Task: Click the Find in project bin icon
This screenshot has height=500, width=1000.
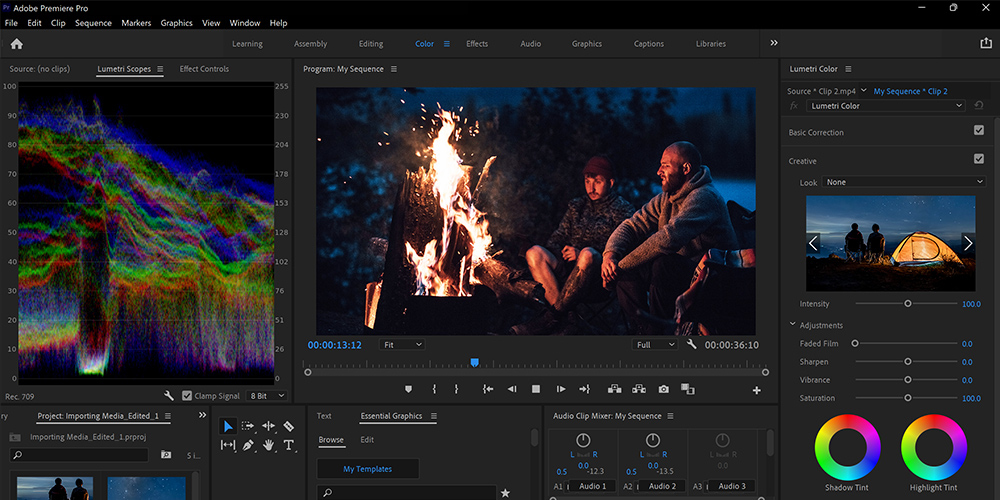Action: coord(166,455)
